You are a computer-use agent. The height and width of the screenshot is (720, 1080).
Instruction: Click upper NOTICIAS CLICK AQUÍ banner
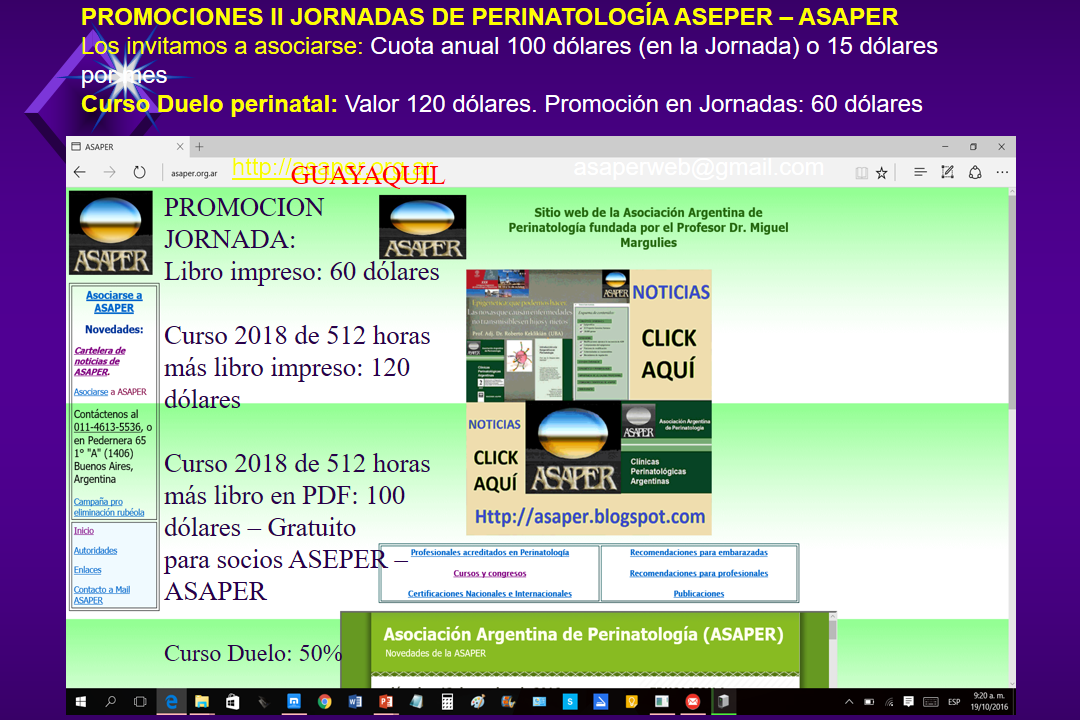point(589,335)
